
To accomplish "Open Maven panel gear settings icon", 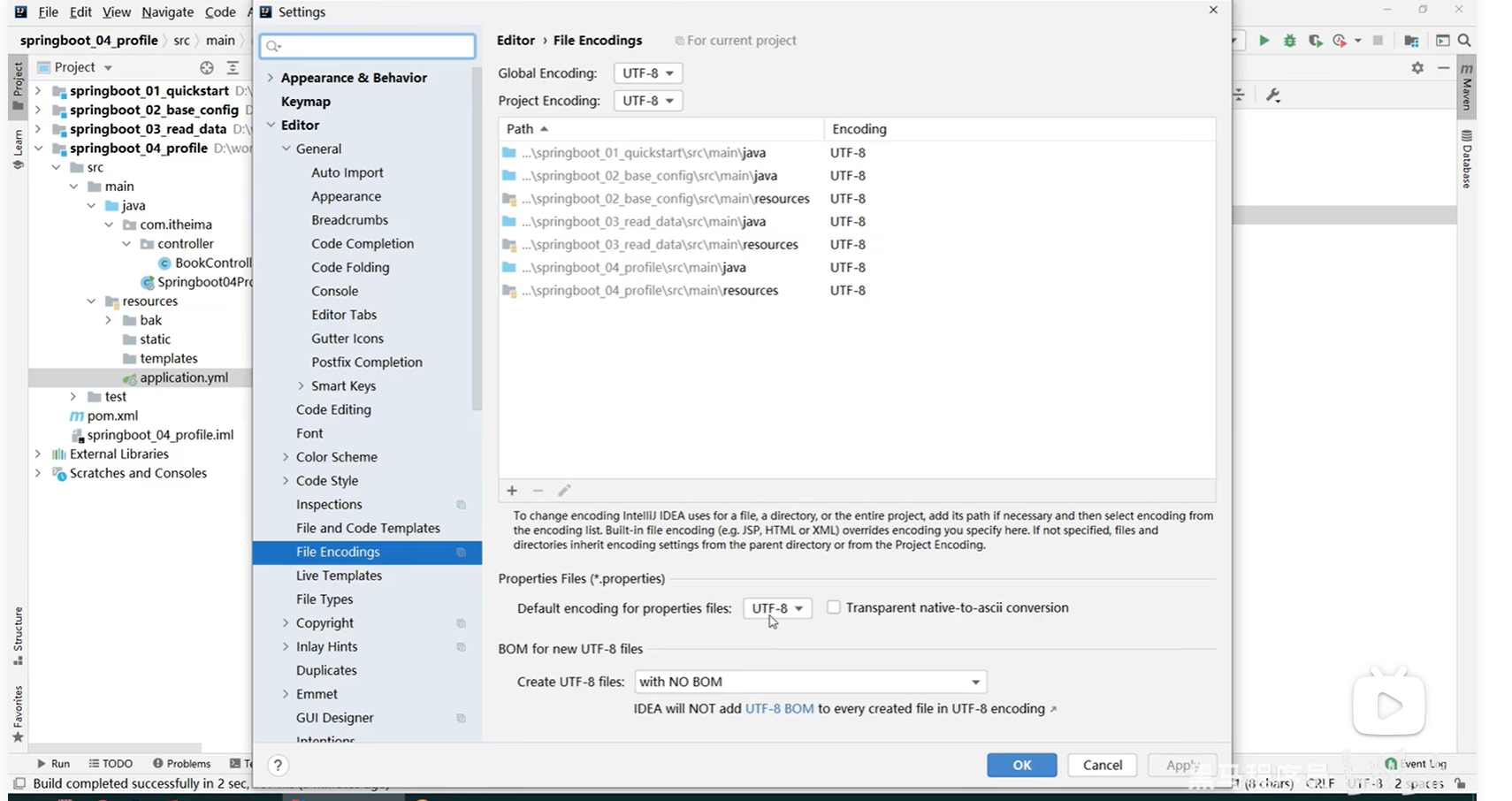I will click(x=1417, y=68).
